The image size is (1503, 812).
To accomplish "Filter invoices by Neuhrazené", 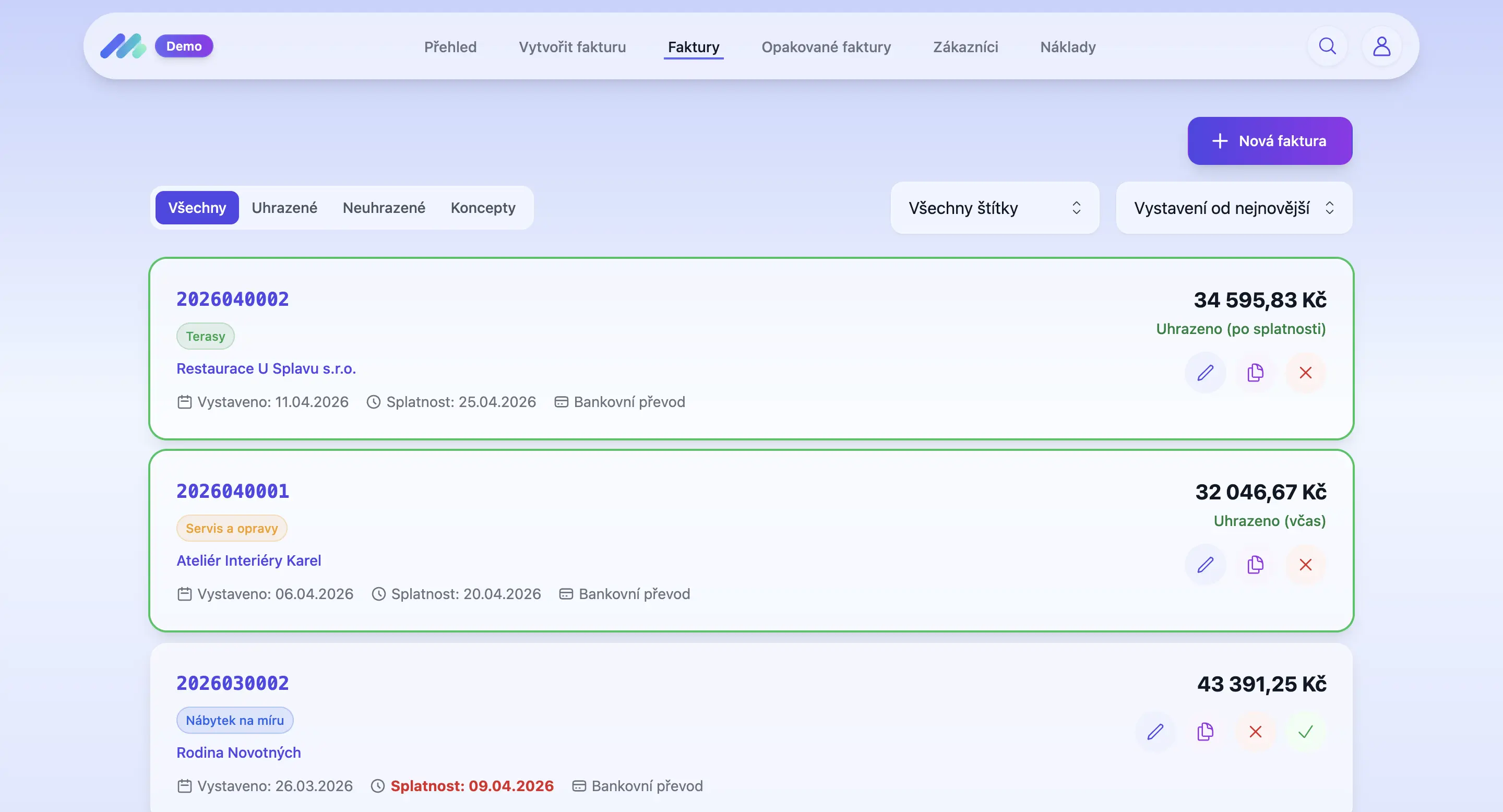I will (x=384, y=208).
